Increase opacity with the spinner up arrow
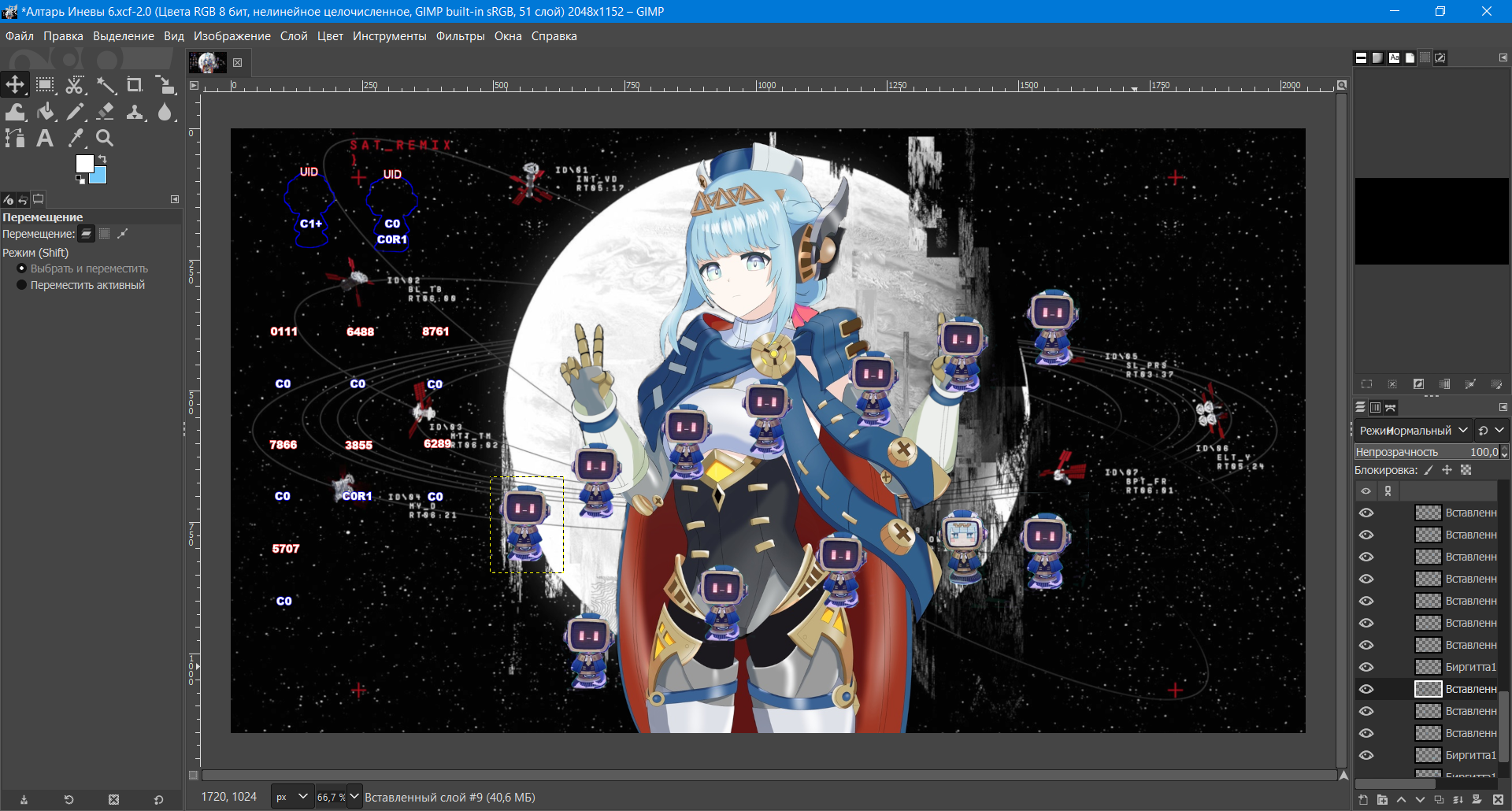1512x811 pixels. (x=1505, y=449)
